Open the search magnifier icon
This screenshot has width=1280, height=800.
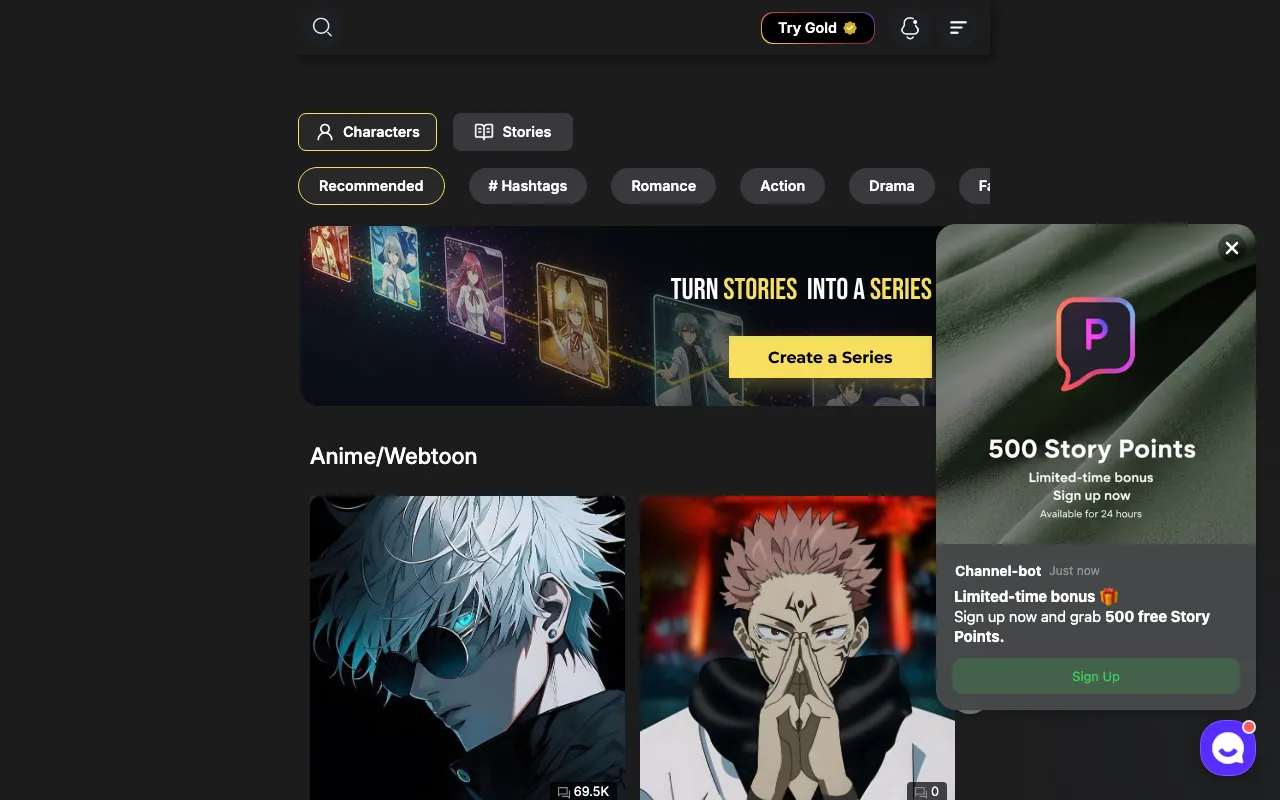click(322, 27)
